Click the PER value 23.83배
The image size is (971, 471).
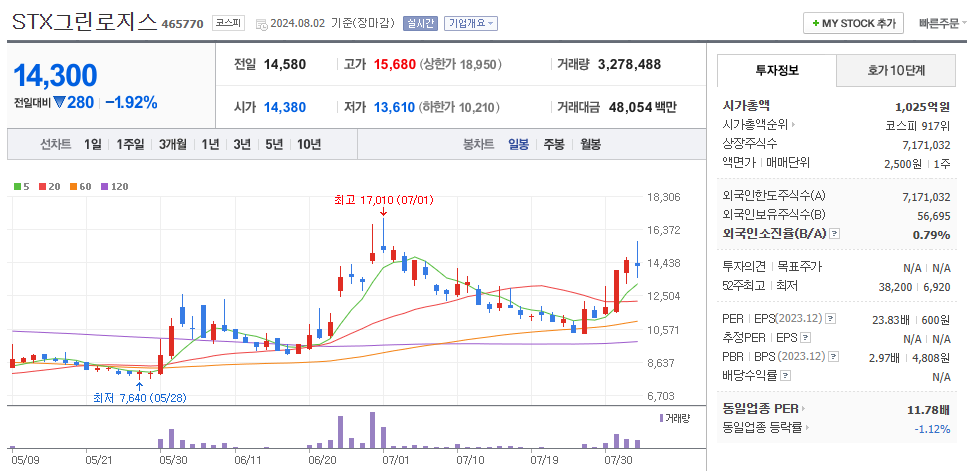pos(890,320)
